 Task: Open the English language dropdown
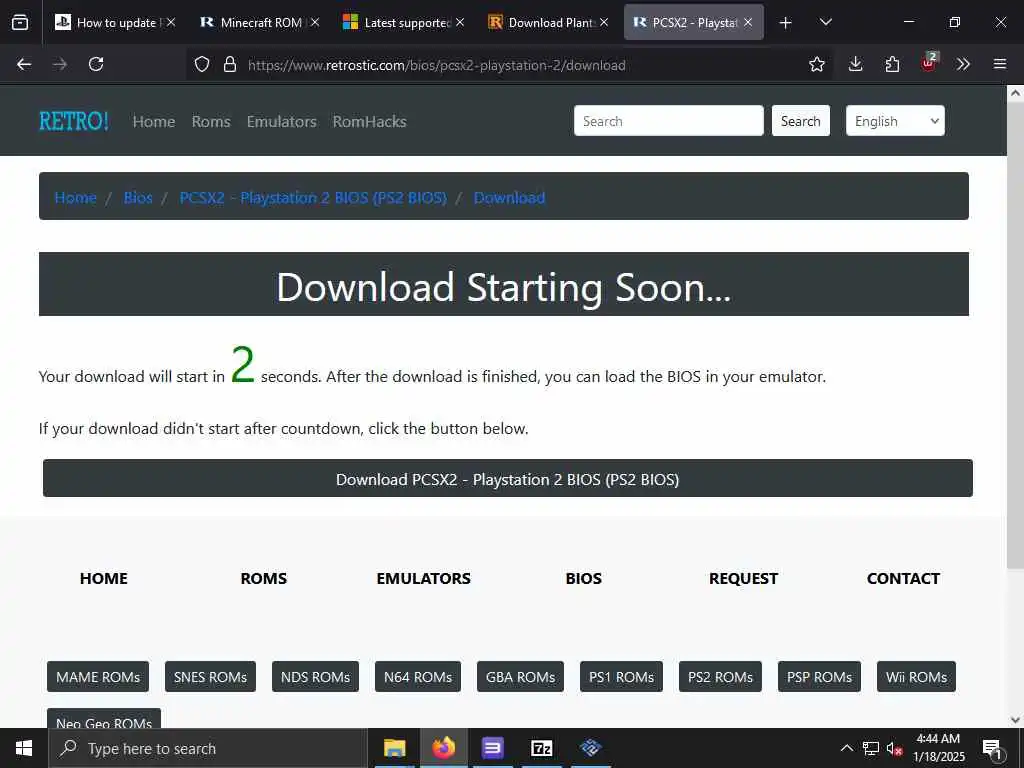895,121
